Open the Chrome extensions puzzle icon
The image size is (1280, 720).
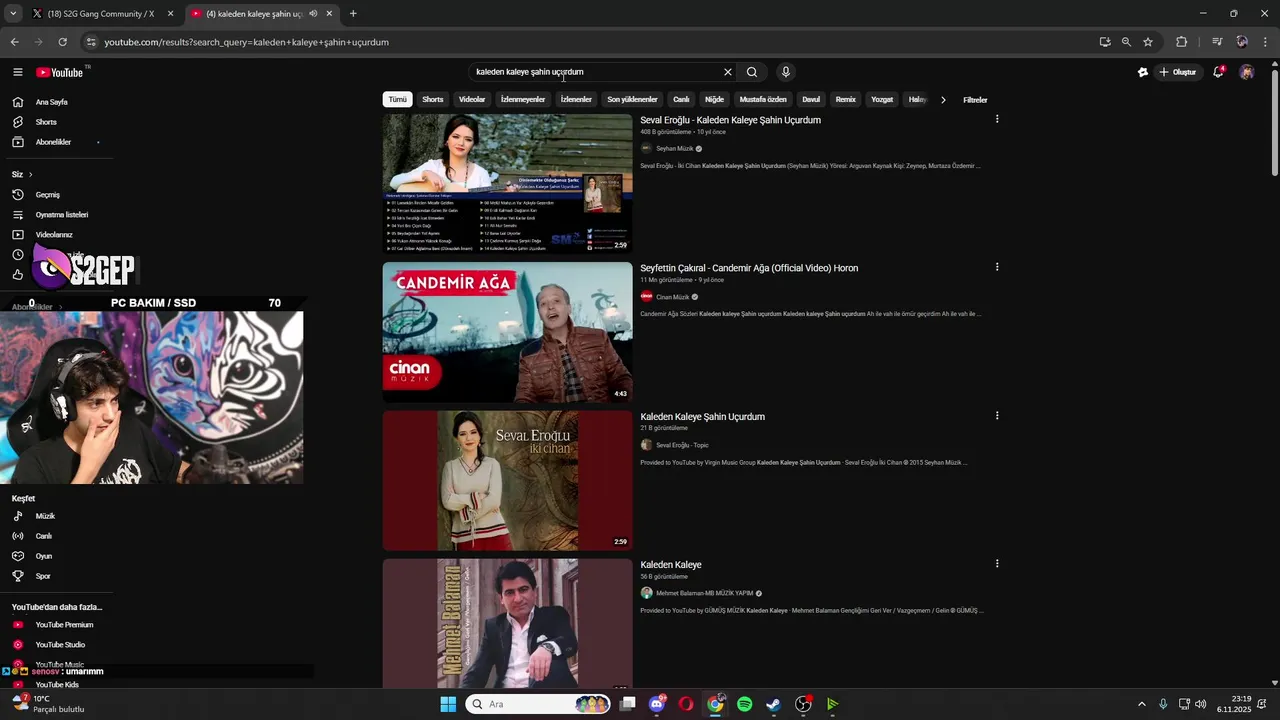click(x=1181, y=42)
